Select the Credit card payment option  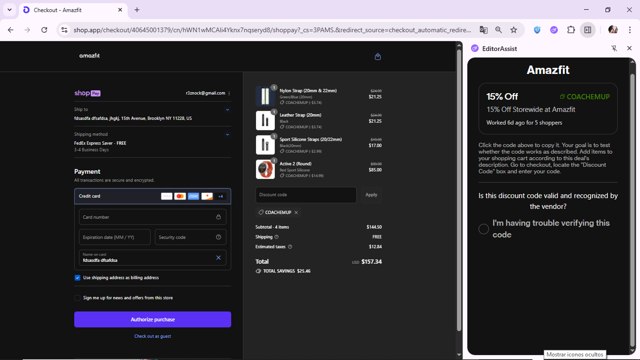pos(153,196)
